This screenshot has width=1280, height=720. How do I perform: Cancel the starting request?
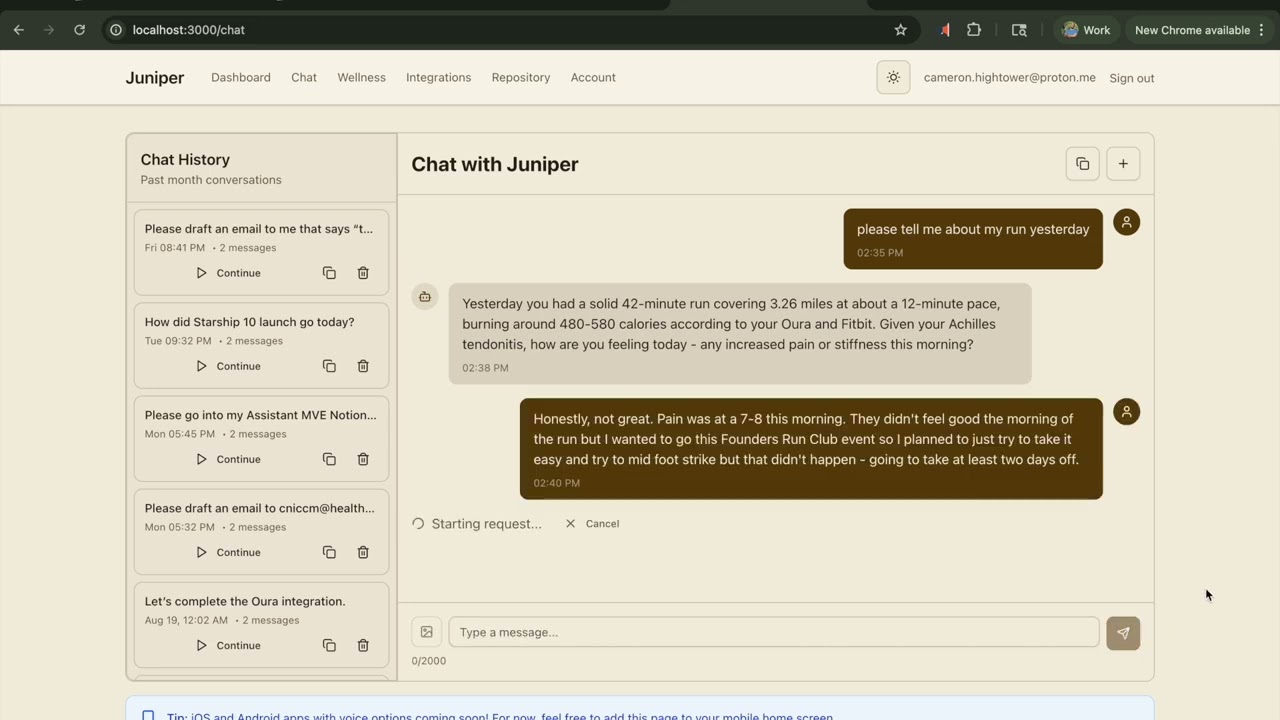(x=592, y=524)
